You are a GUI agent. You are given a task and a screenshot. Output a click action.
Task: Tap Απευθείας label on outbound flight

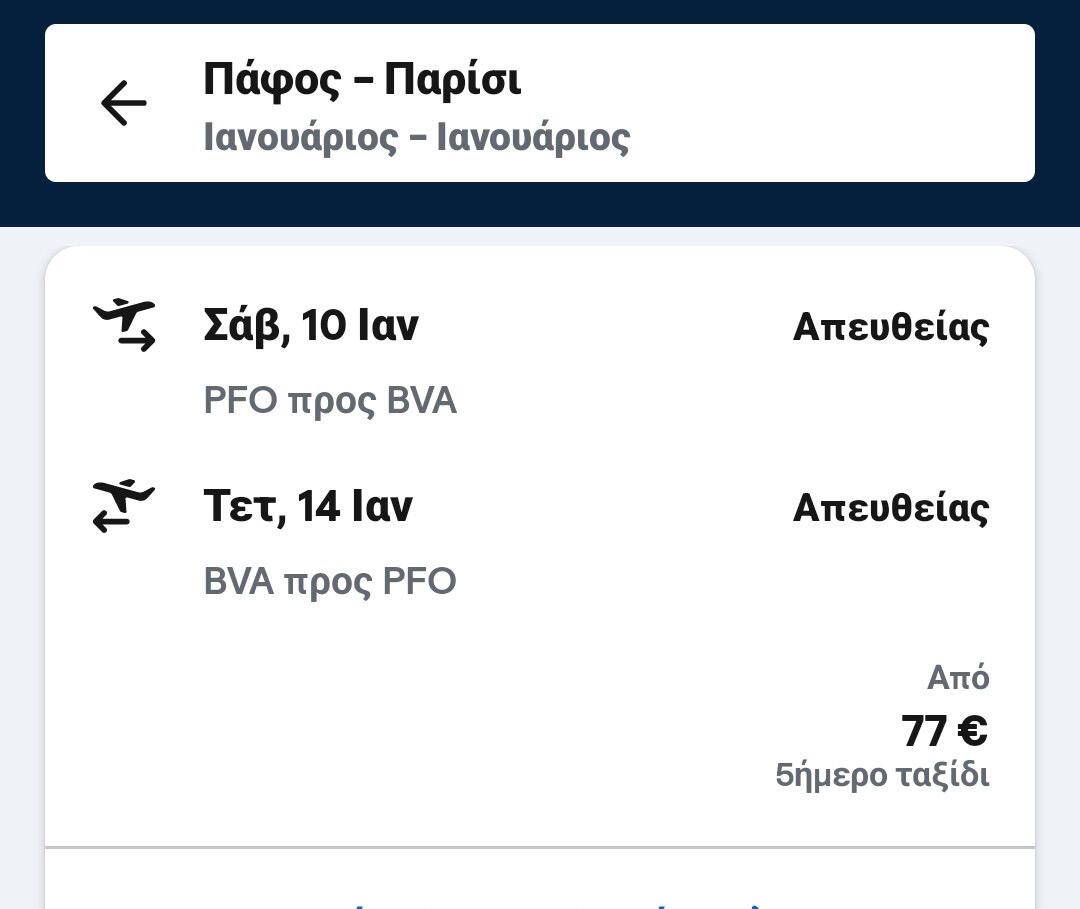click(890, 327)
